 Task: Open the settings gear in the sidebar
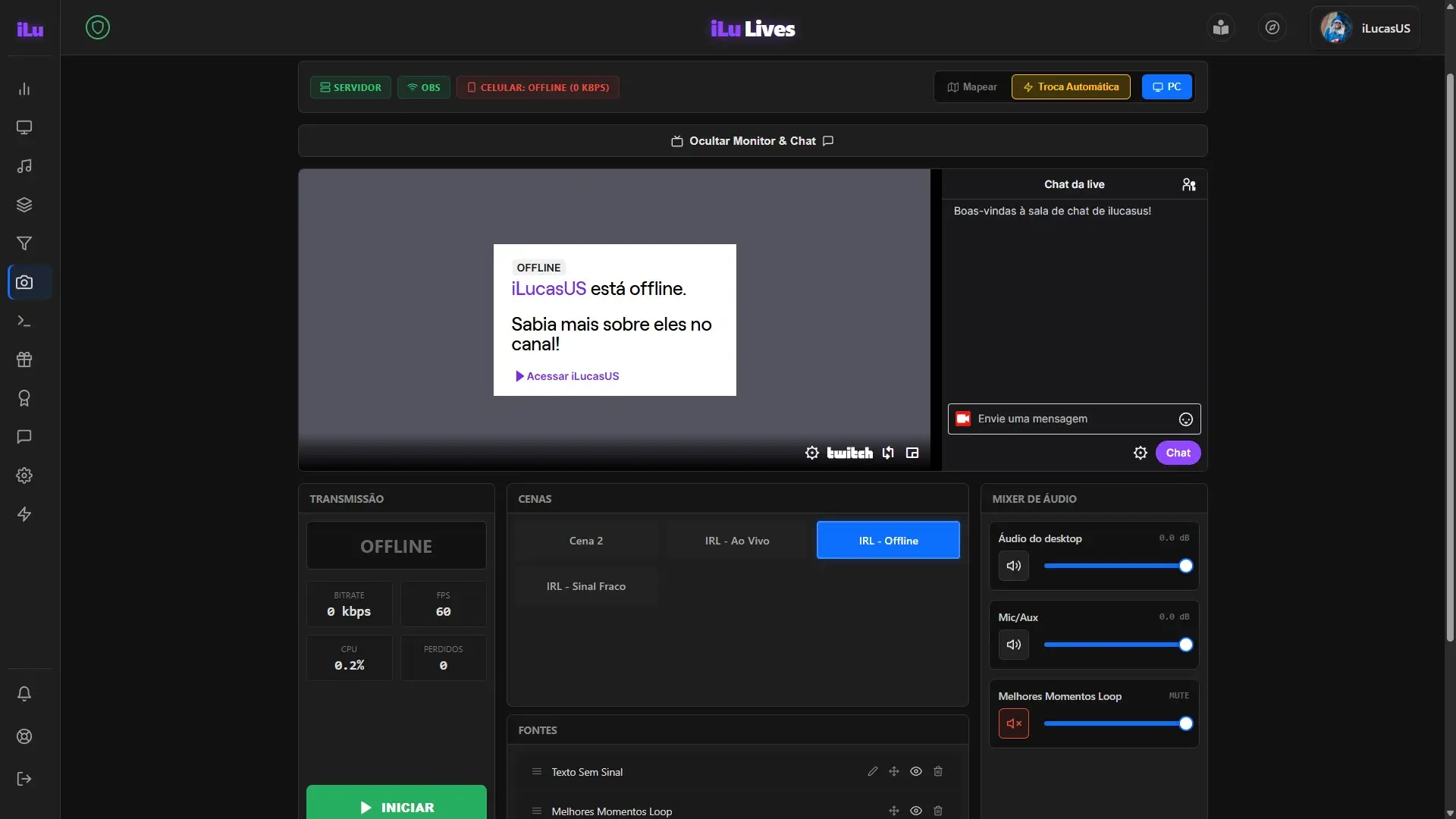tap(24, 475)
